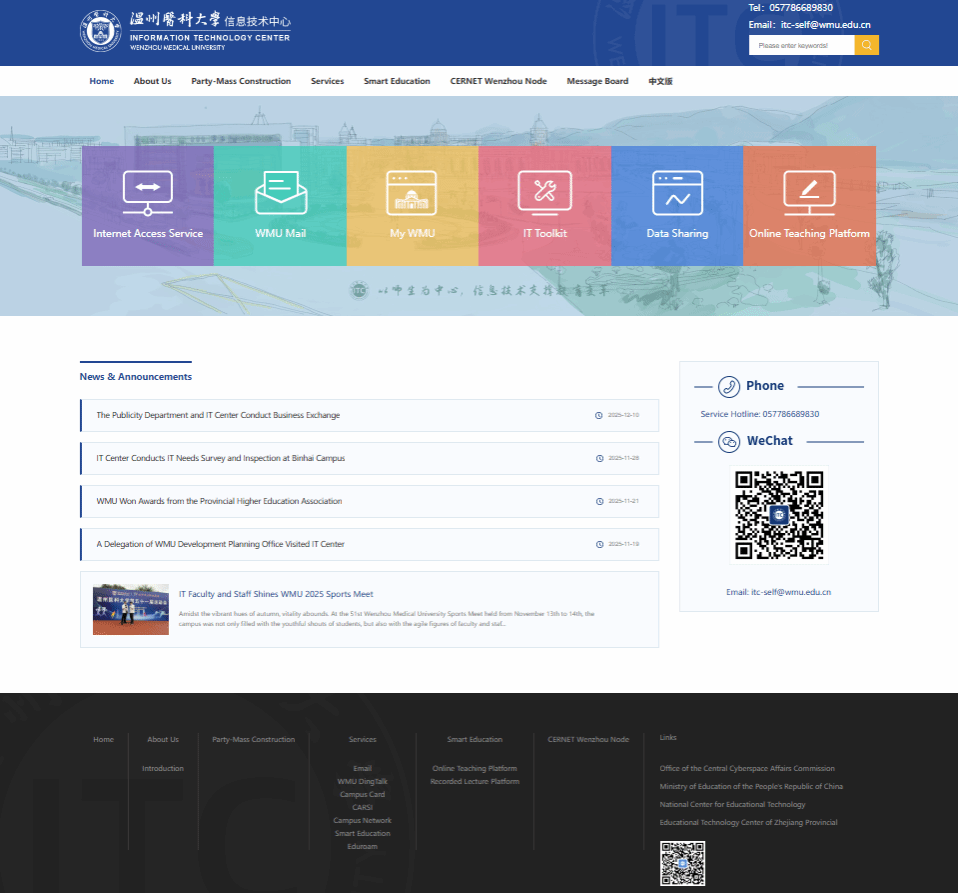This screenshot has height=893, width=958.
Task: Open WMU Won Awards news item
Action: (219, 501)
